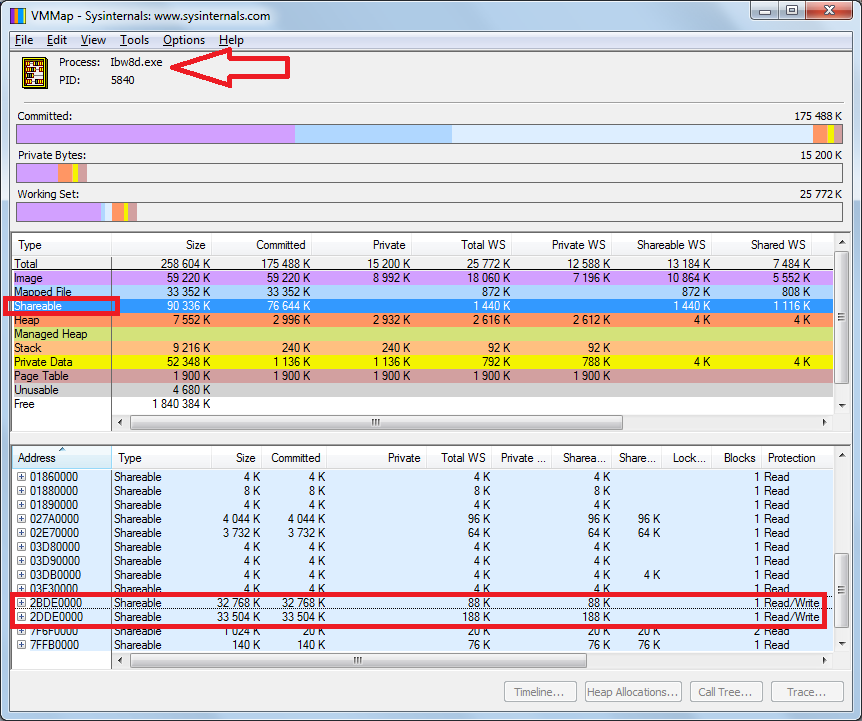Sort the address list by Address column
The image size is (862, 721).
tap(62, 458)
